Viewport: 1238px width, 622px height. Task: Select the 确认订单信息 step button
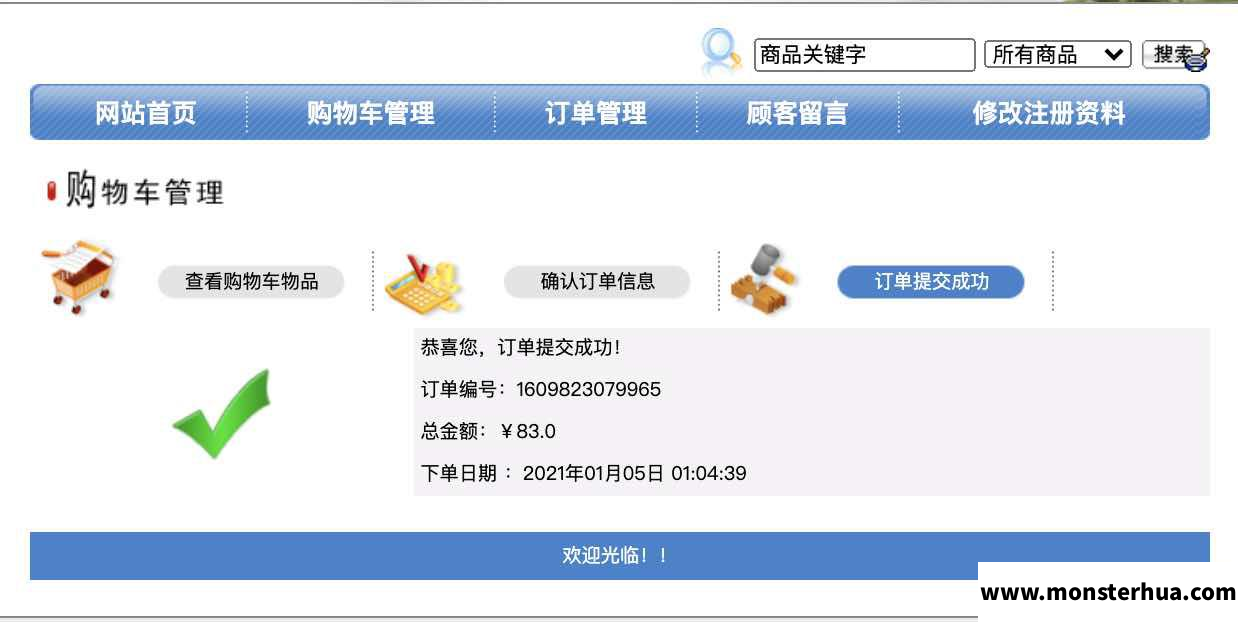pyautogui.click(x=597, y=282)
